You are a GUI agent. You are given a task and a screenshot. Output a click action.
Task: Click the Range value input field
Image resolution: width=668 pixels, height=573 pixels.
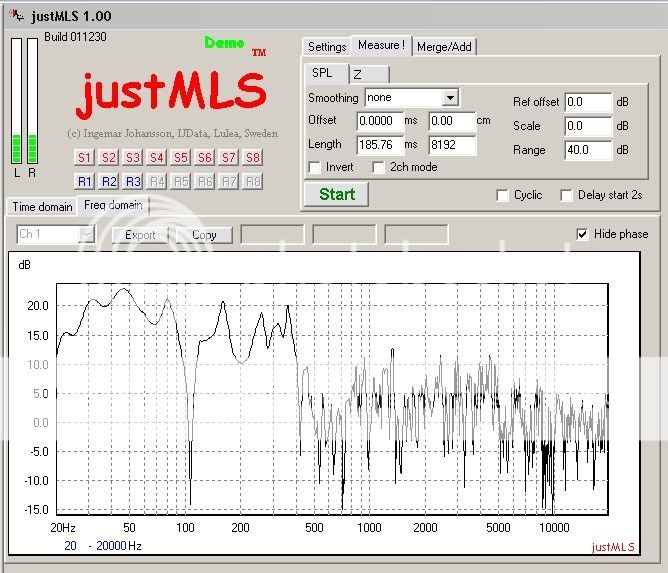coord(587,150)
